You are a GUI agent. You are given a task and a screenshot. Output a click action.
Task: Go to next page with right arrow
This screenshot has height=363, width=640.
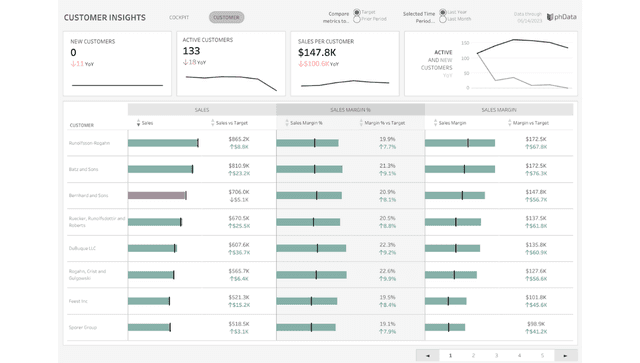565,356
